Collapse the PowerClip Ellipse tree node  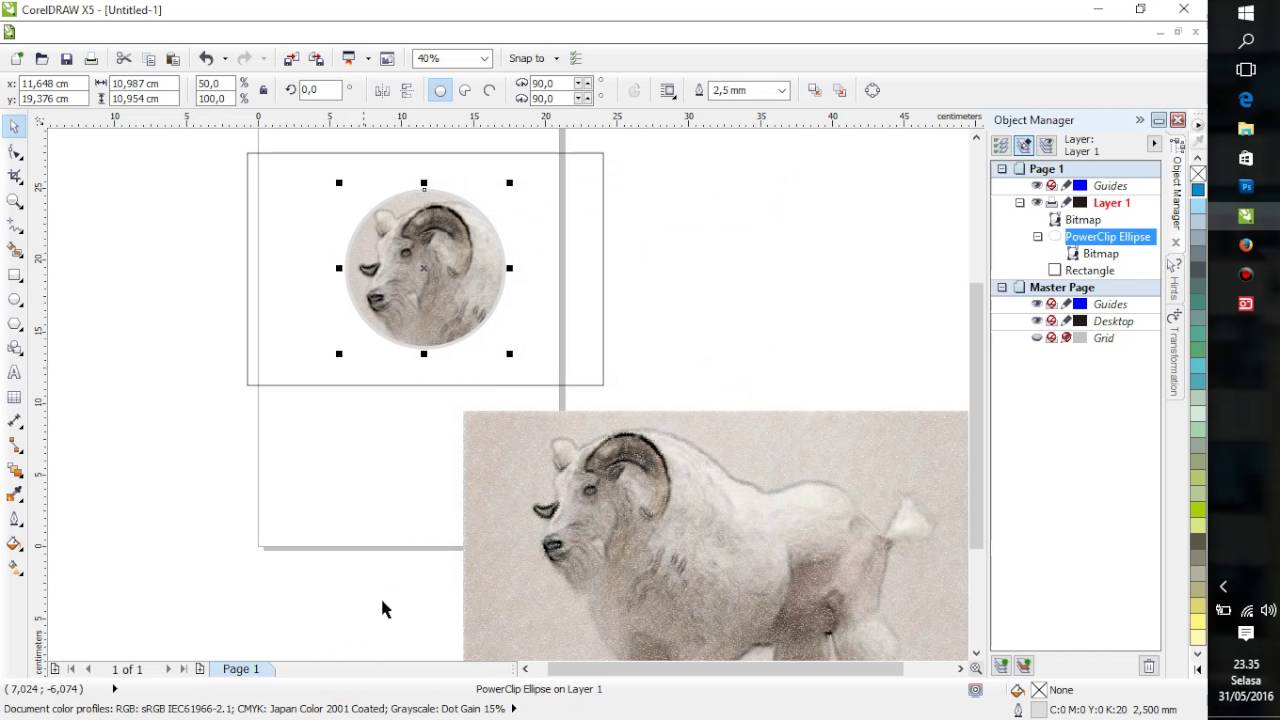pyautogui.click(x=1037, y=237)
